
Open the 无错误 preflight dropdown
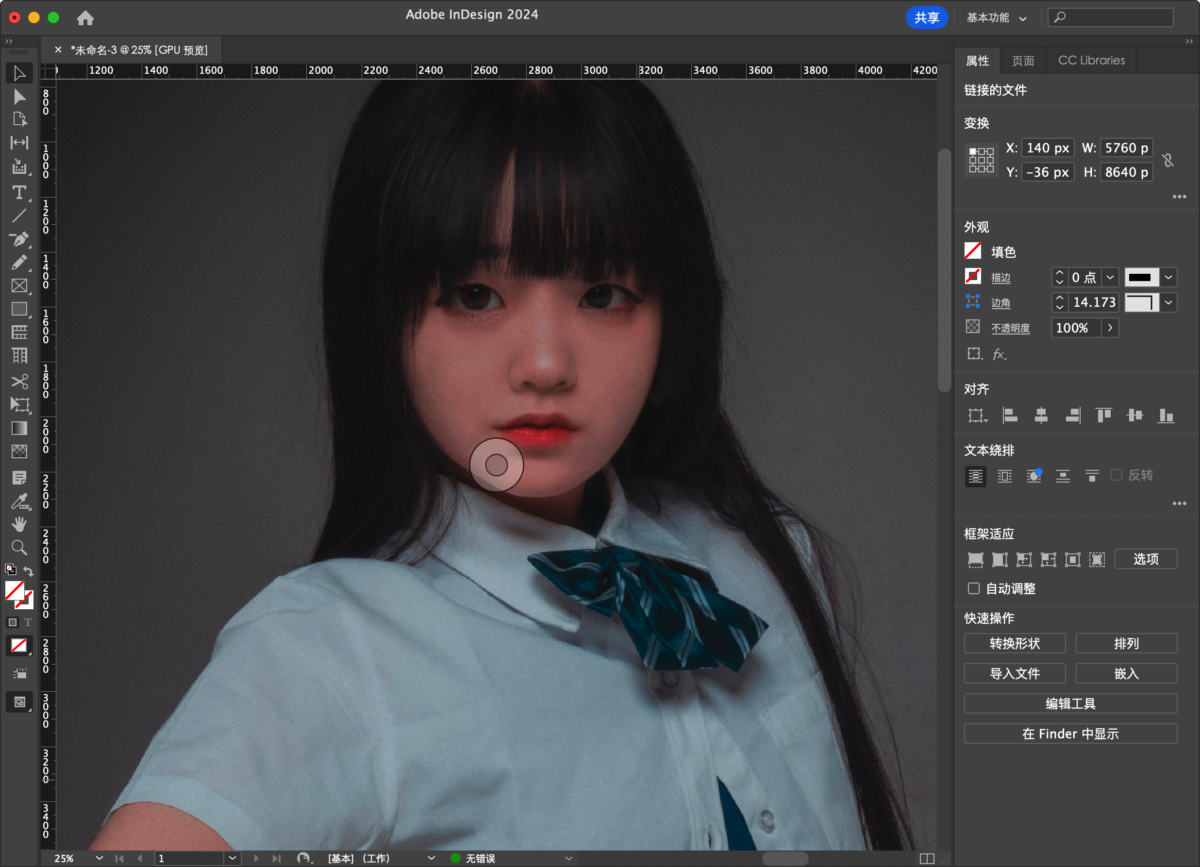568,858
